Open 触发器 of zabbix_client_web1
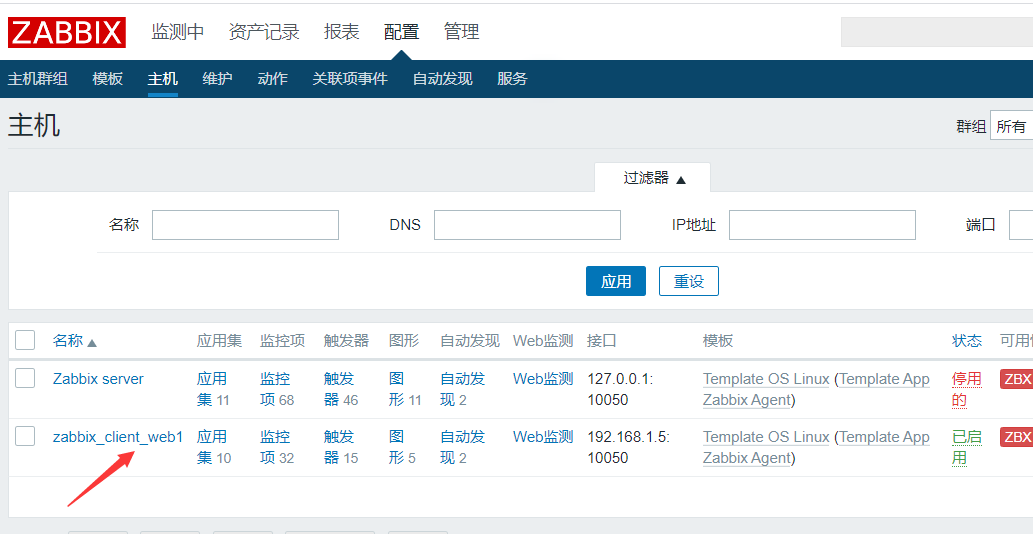The height and width of the screenshot is (534, 1033). (341, 447)
